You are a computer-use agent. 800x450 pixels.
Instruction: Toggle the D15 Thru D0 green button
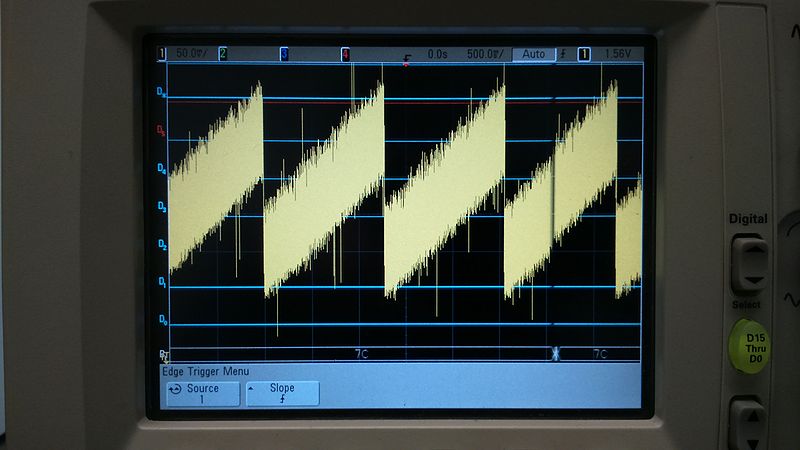749,343
